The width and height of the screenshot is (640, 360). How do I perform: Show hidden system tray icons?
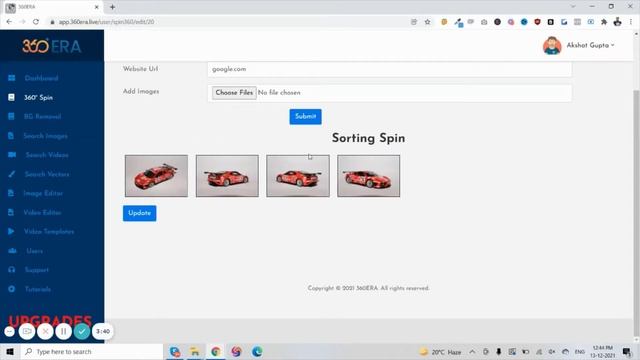pos(472,351)
